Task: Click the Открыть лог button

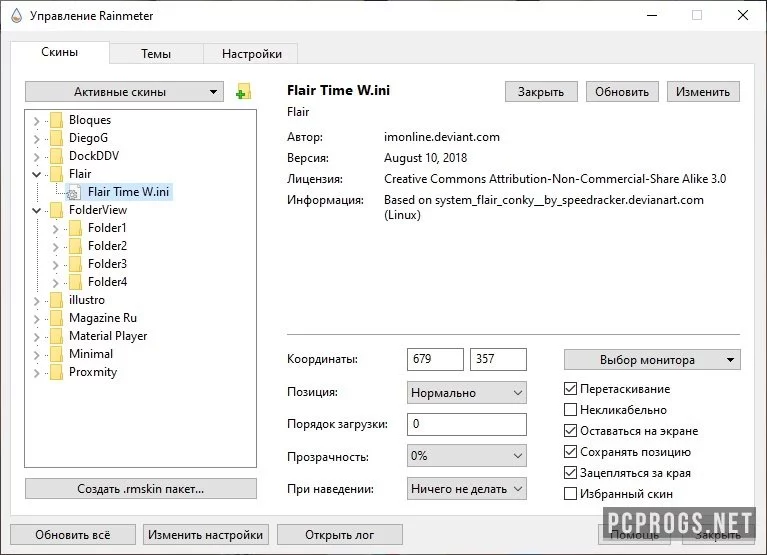Action: click(339, 534)
